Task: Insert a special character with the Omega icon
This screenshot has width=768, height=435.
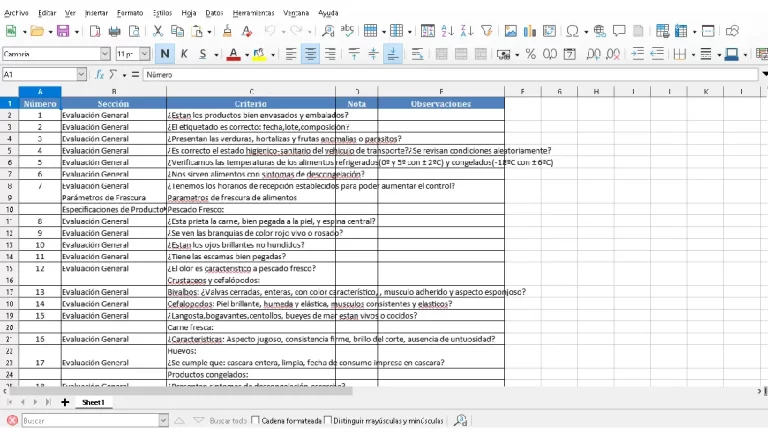Action: 572,31
